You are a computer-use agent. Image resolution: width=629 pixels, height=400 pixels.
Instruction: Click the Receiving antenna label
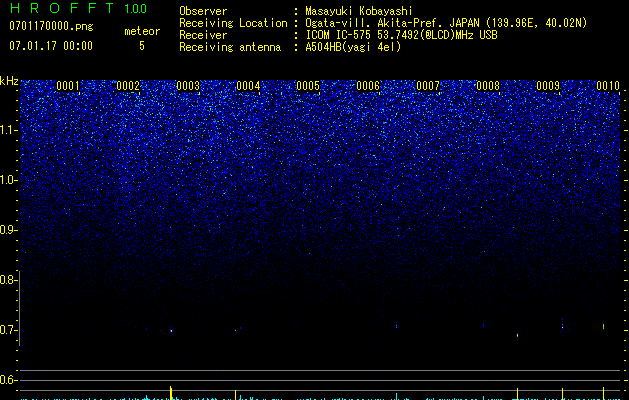[x=230, y=47]
